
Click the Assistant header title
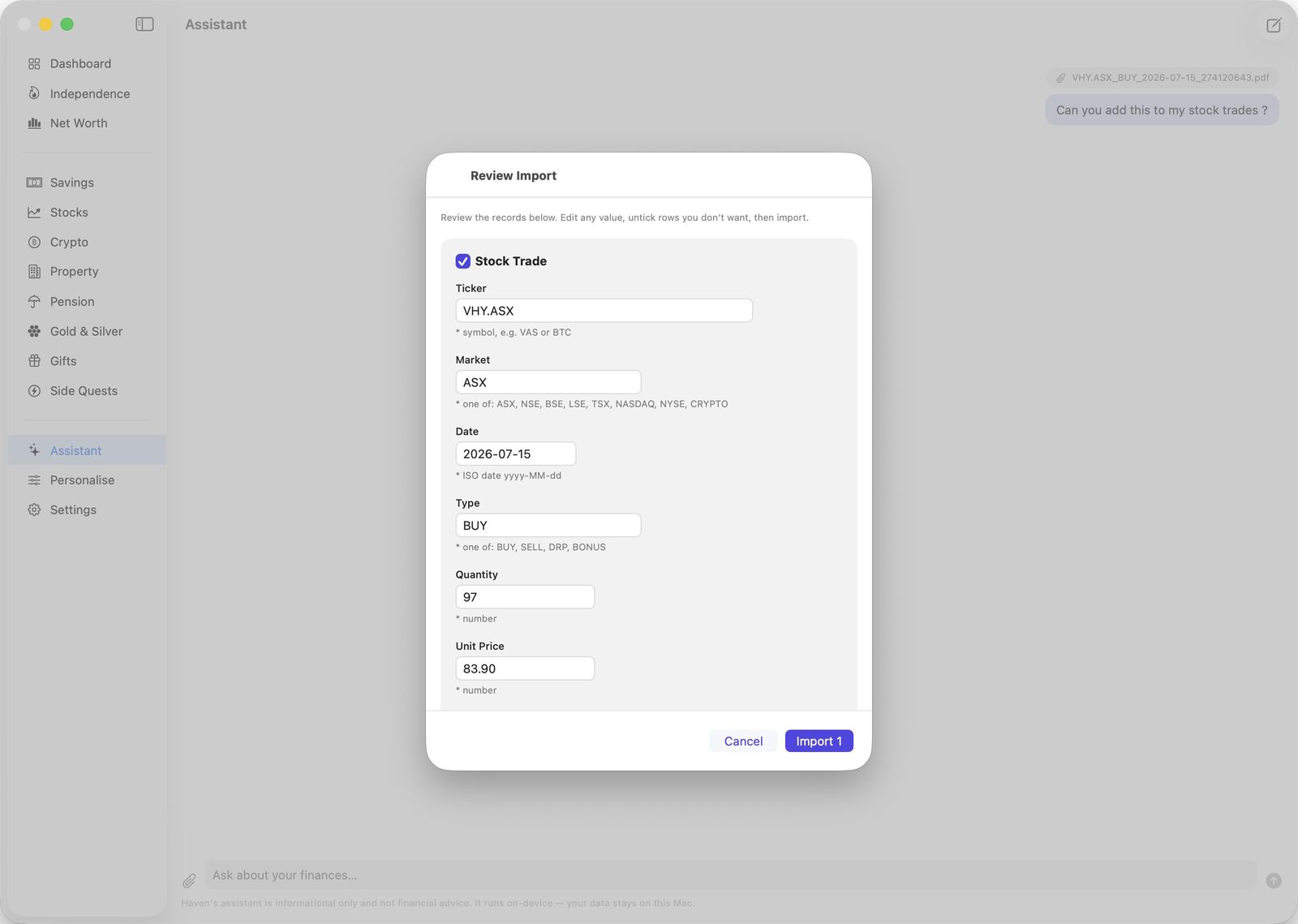coord(216,24)
